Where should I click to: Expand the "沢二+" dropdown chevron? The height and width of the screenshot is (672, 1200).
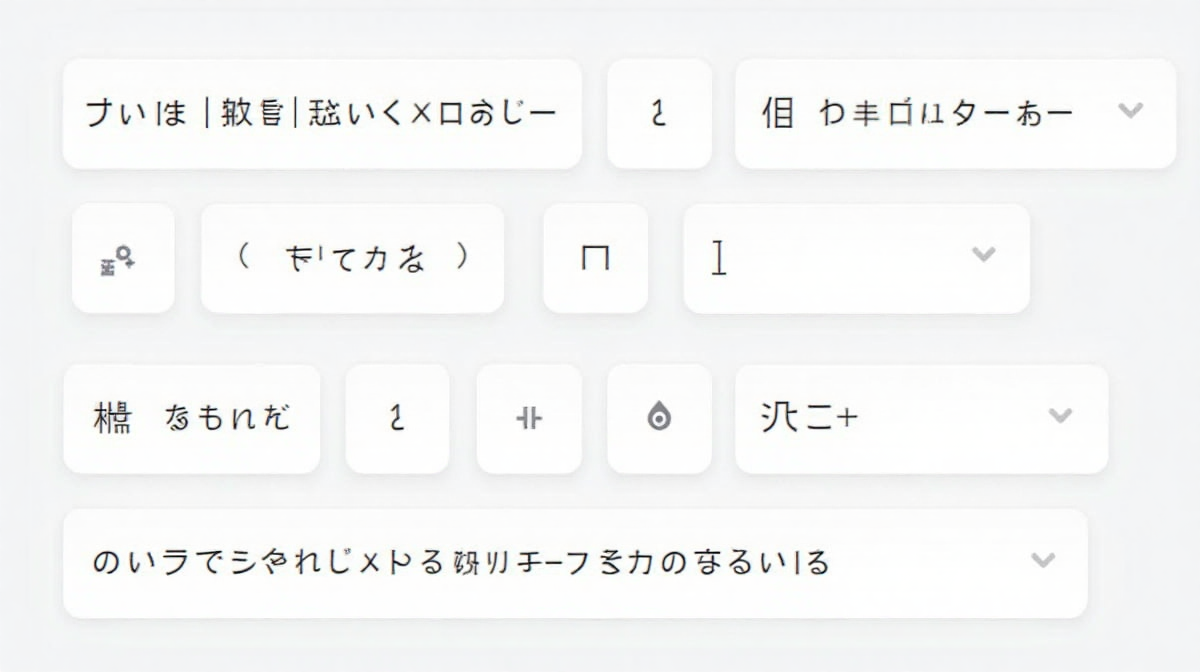click(1060, 415)
